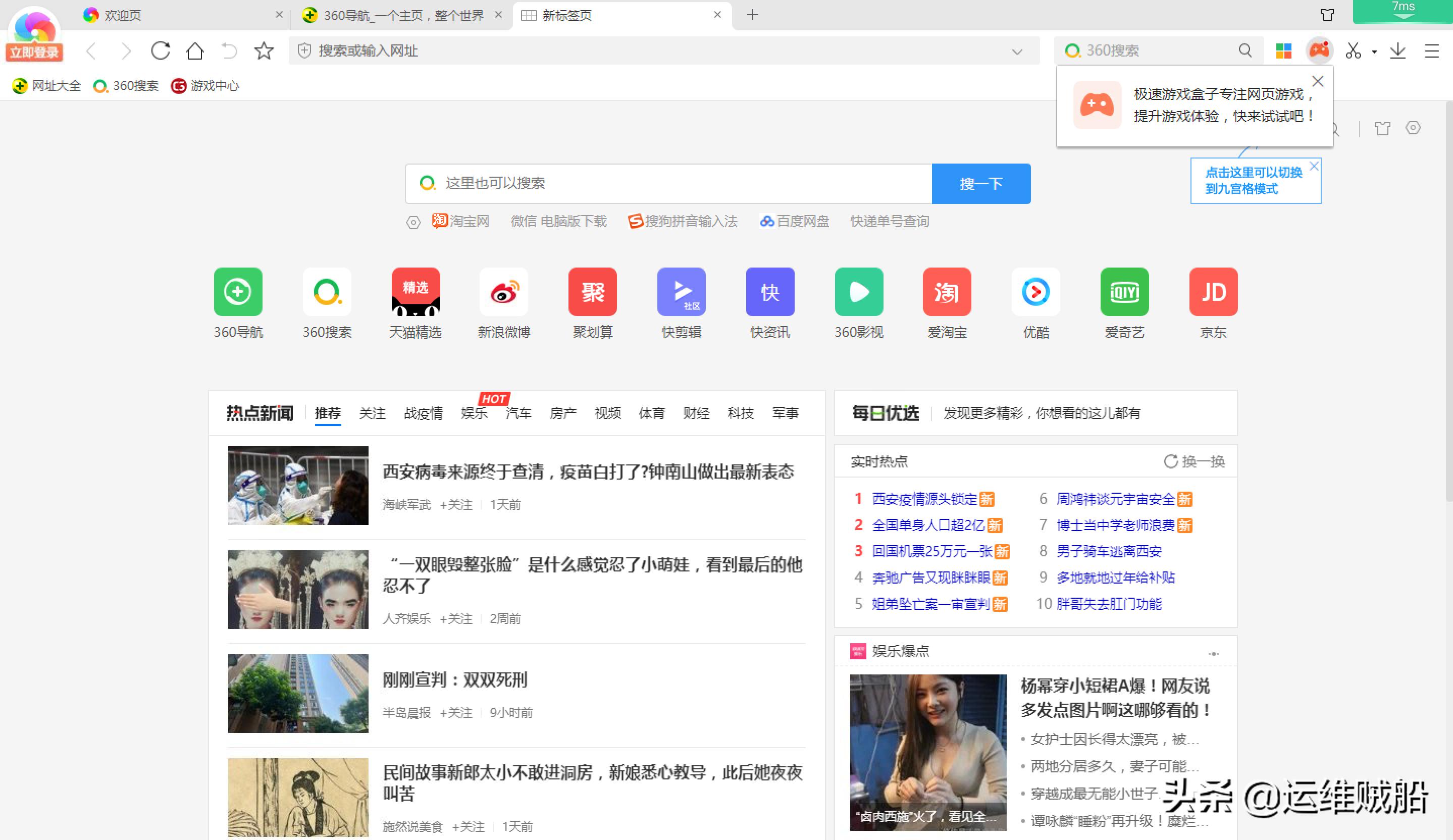Open the 爱奇艺 video shortcut icon

pos(1124,292)
